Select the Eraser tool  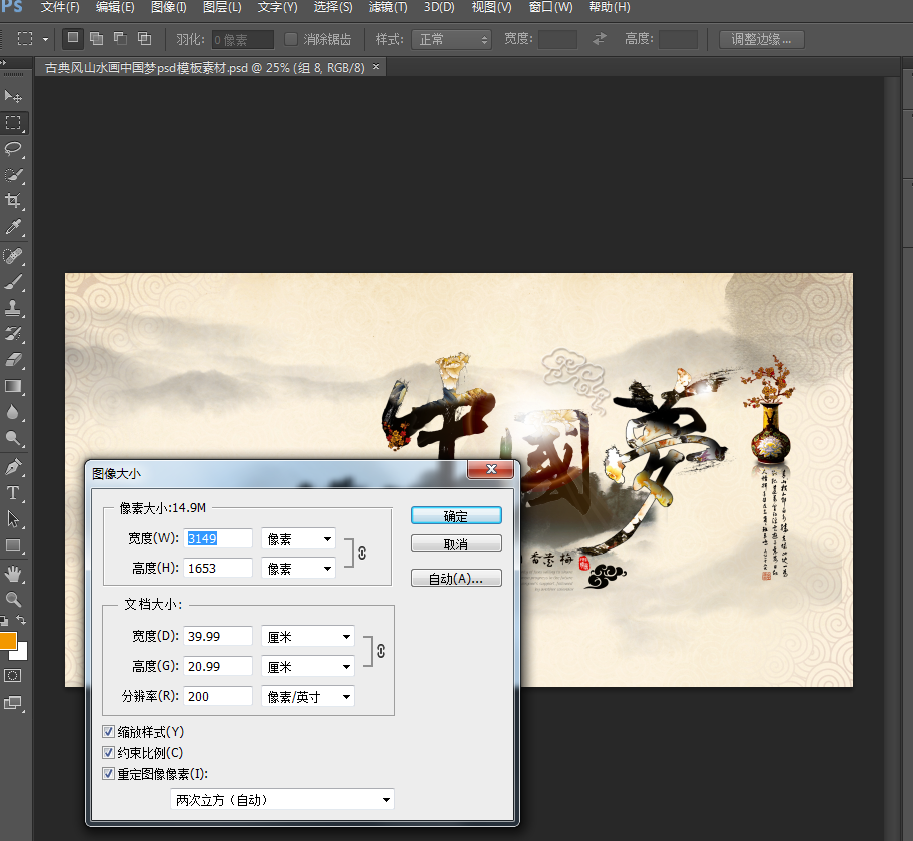pyautogui.click(x=13, y=360)
